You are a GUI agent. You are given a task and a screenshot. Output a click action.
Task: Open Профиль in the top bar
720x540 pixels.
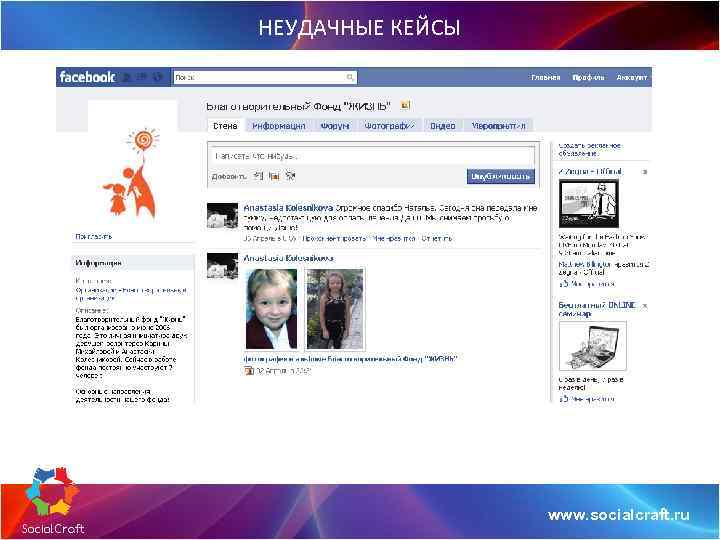[588, 78]
